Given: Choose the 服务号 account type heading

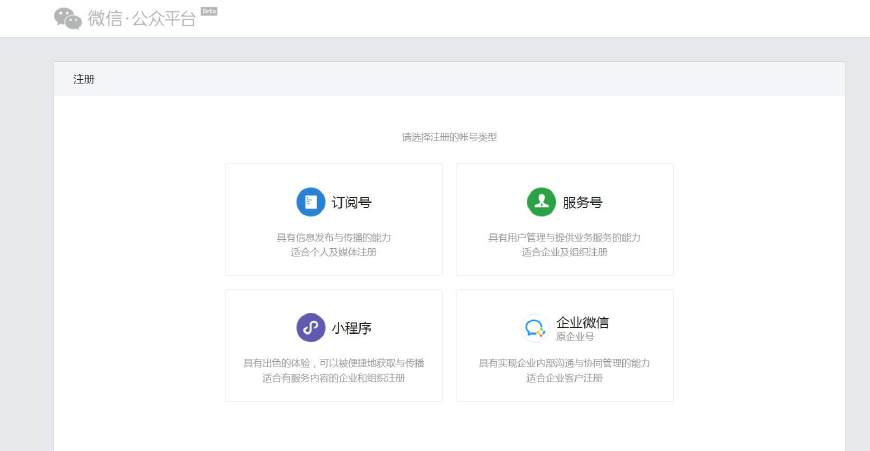Looking at the screenshot, I should (x=582, y=202).
